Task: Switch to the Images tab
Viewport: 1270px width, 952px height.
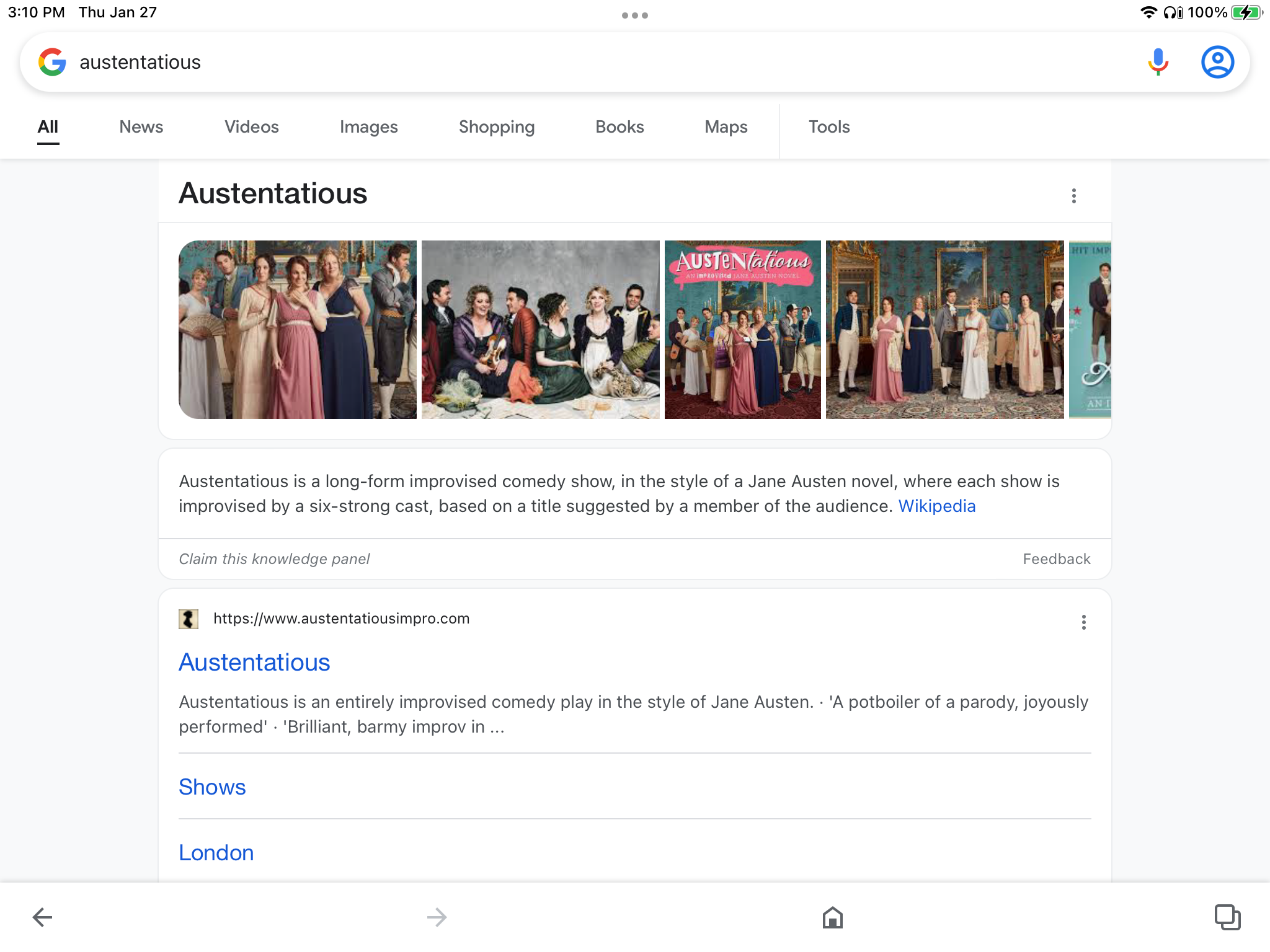Action: [369, 127]
